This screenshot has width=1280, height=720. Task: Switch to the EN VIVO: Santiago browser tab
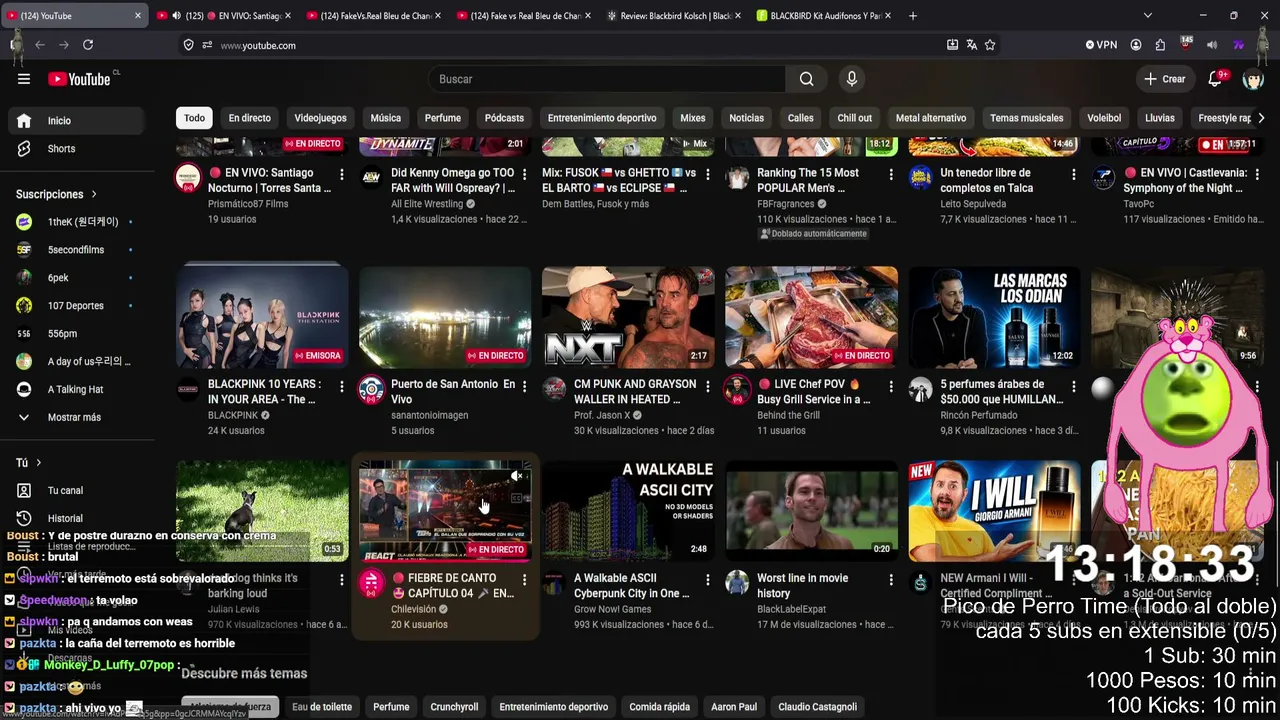224,16
